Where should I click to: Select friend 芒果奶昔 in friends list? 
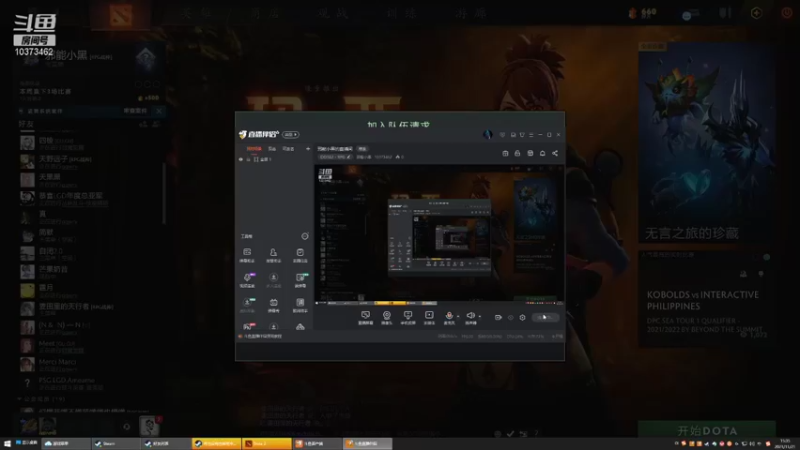(x=91, y=271)
